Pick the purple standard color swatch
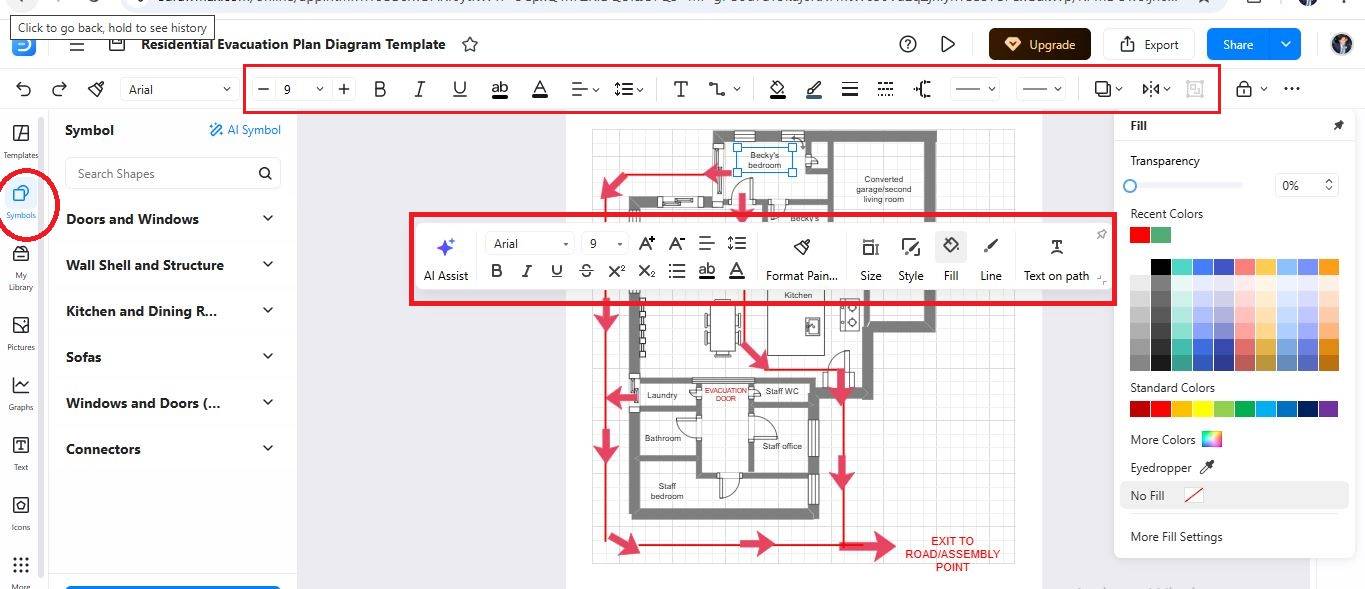 tap(1328, 409)
